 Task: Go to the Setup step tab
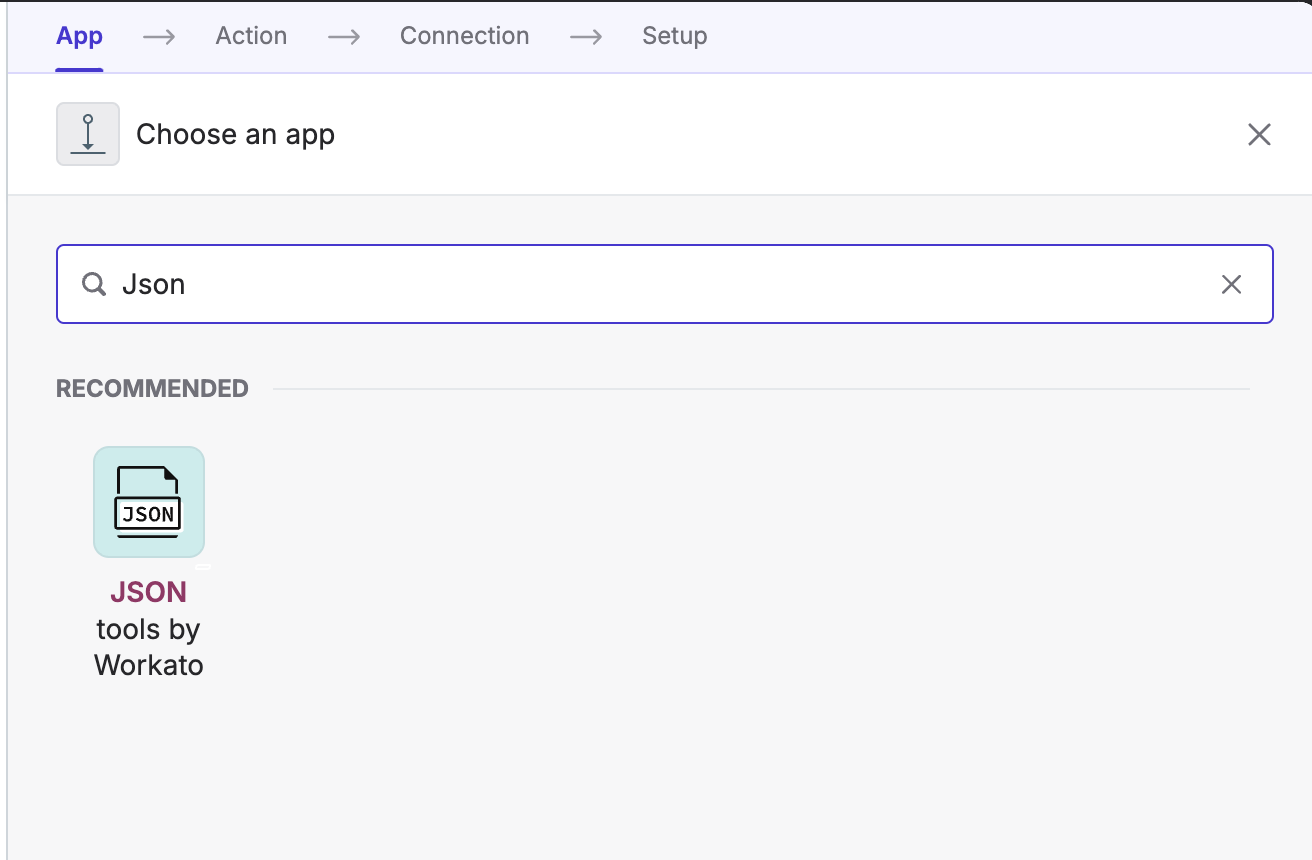point(674,36)
